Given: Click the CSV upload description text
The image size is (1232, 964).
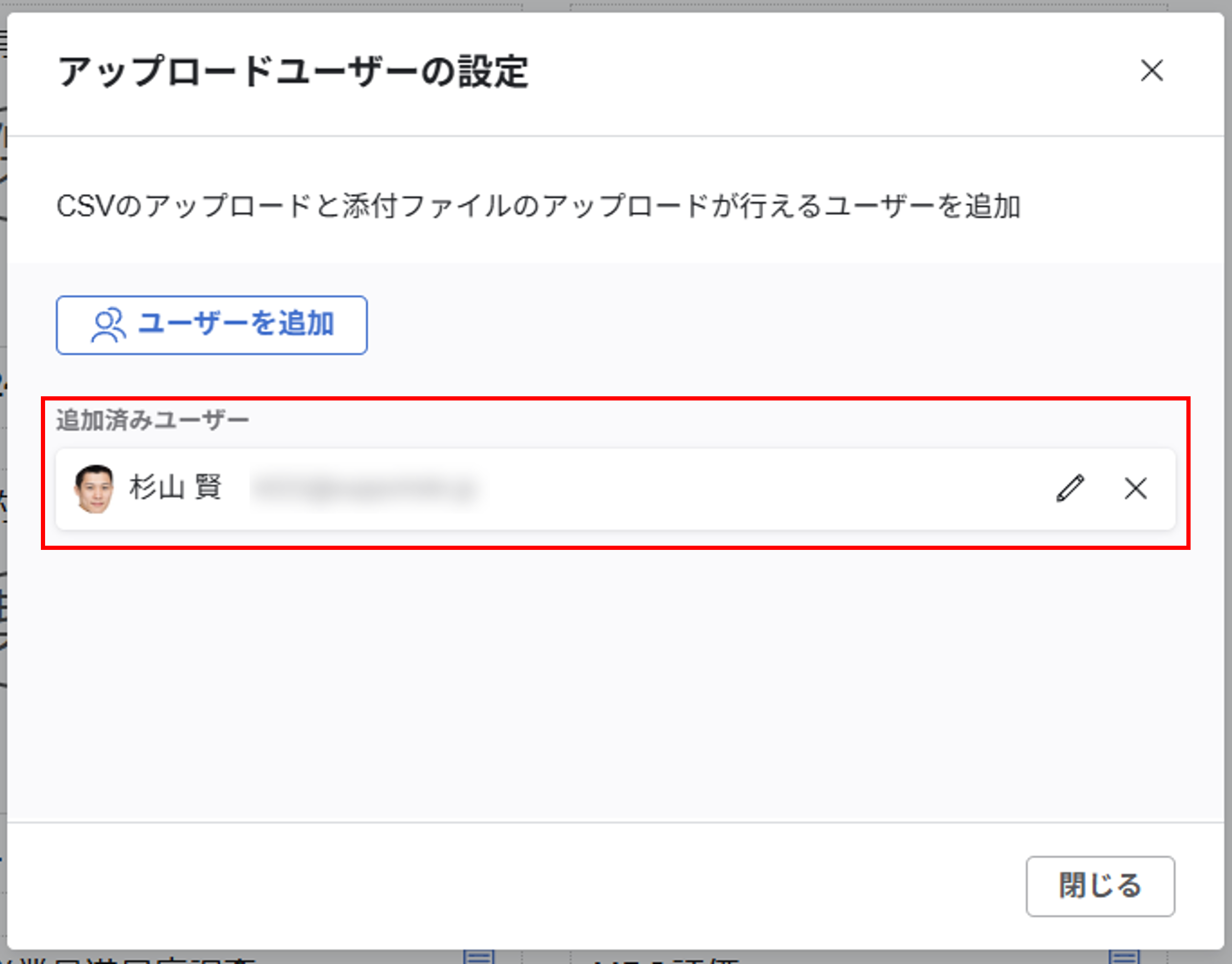Looking at the screenshot, I should pos(538,206).
